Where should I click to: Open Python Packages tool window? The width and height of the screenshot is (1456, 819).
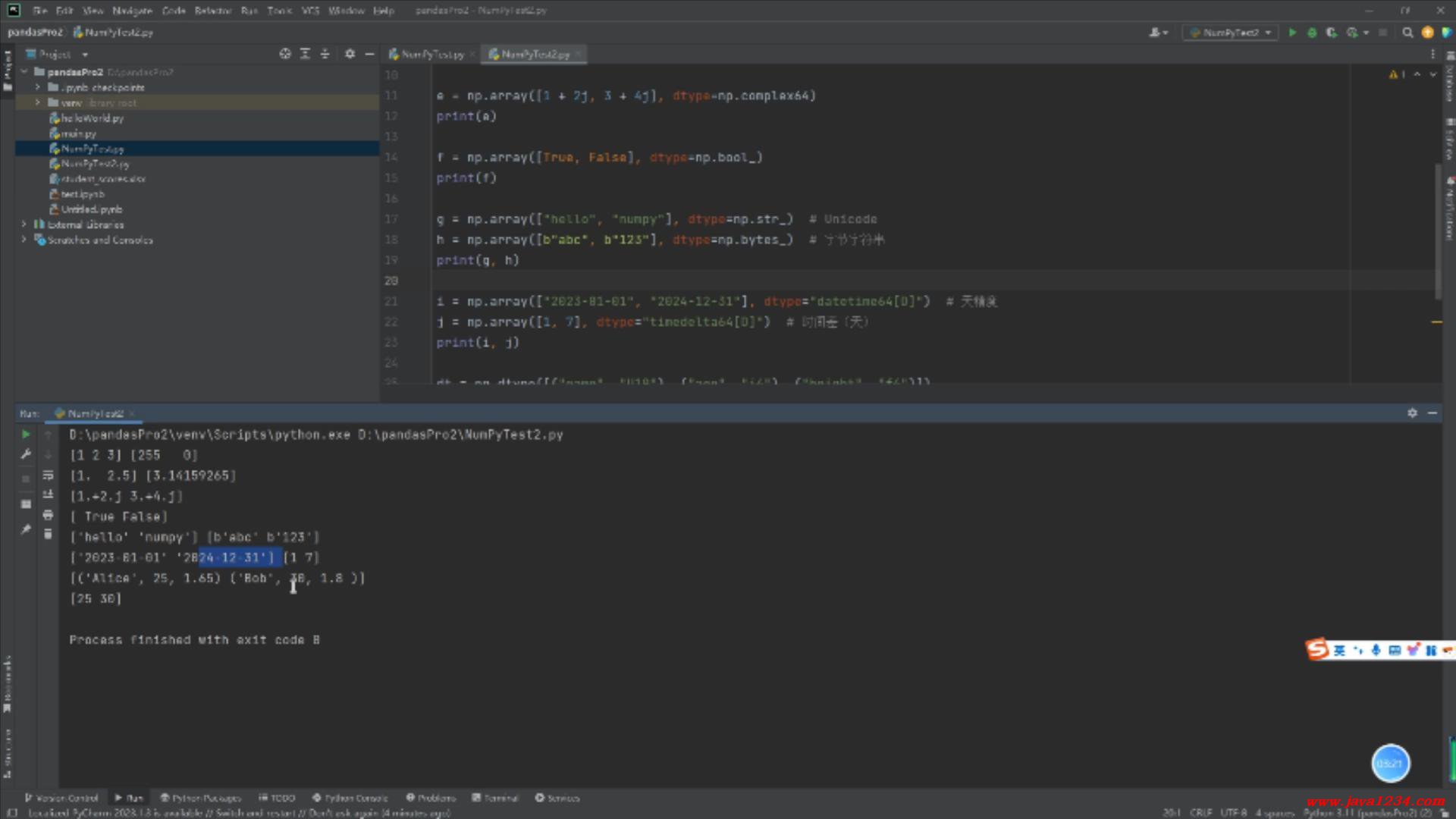tap(200, 798)
